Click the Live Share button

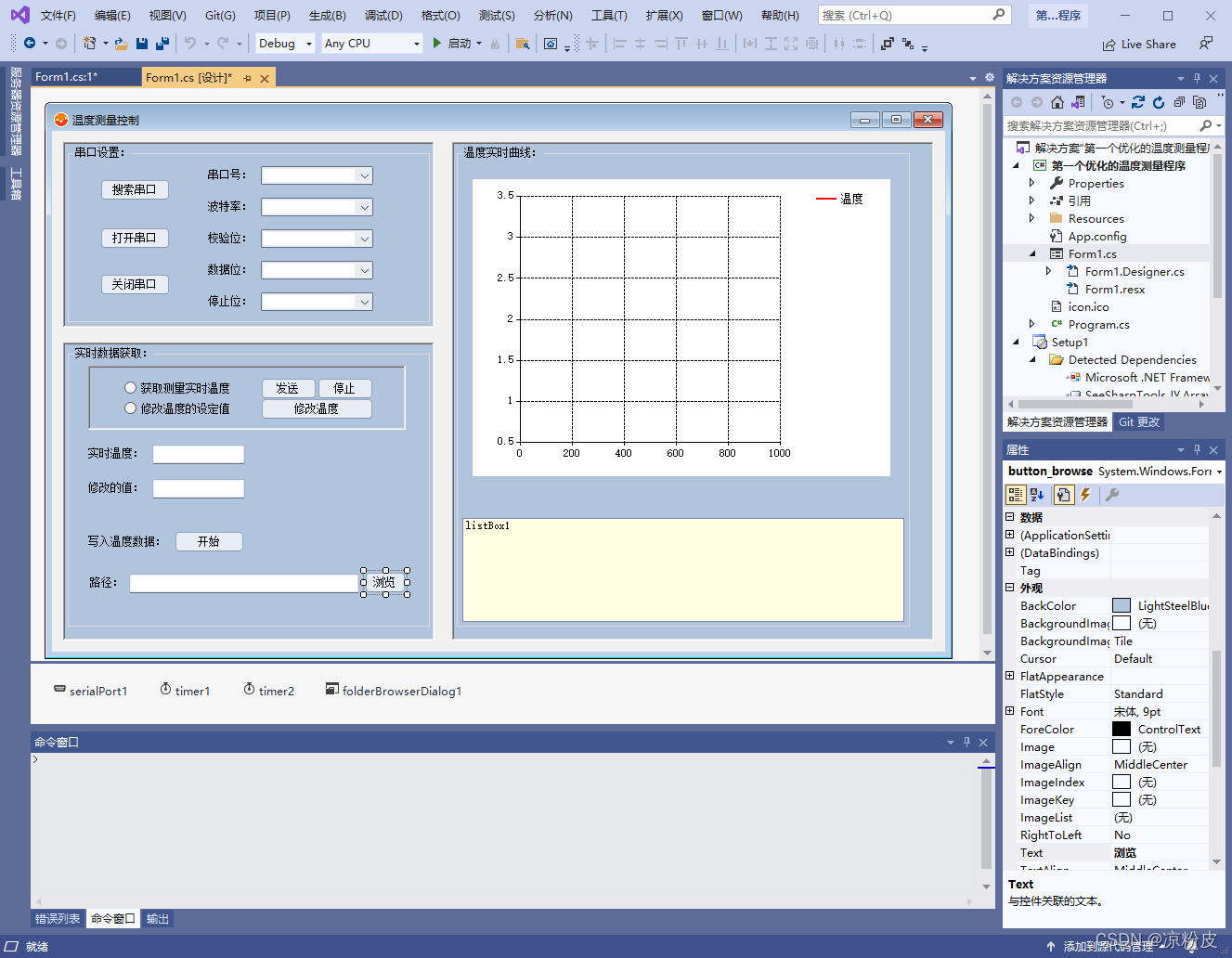(x=1139, y=43)
